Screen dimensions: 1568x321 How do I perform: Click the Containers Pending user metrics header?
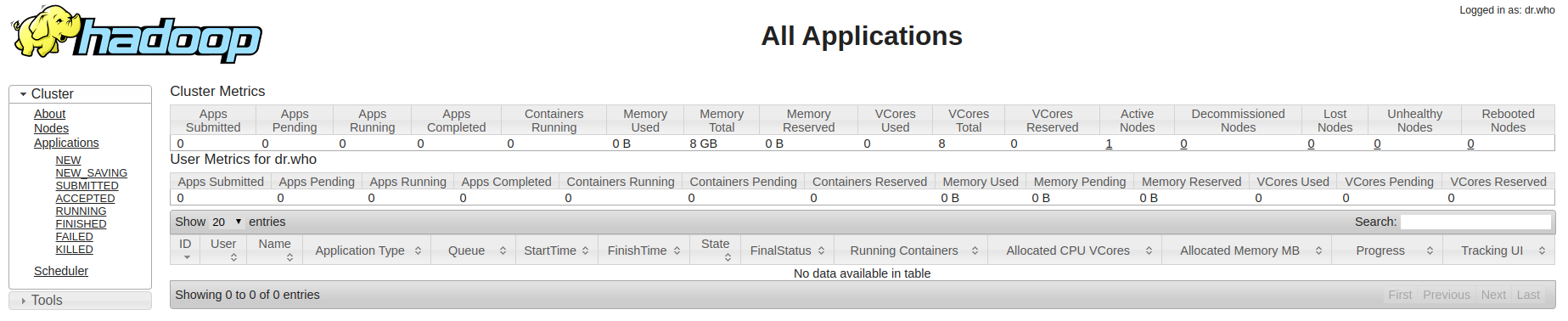click(x=743, y=182)
